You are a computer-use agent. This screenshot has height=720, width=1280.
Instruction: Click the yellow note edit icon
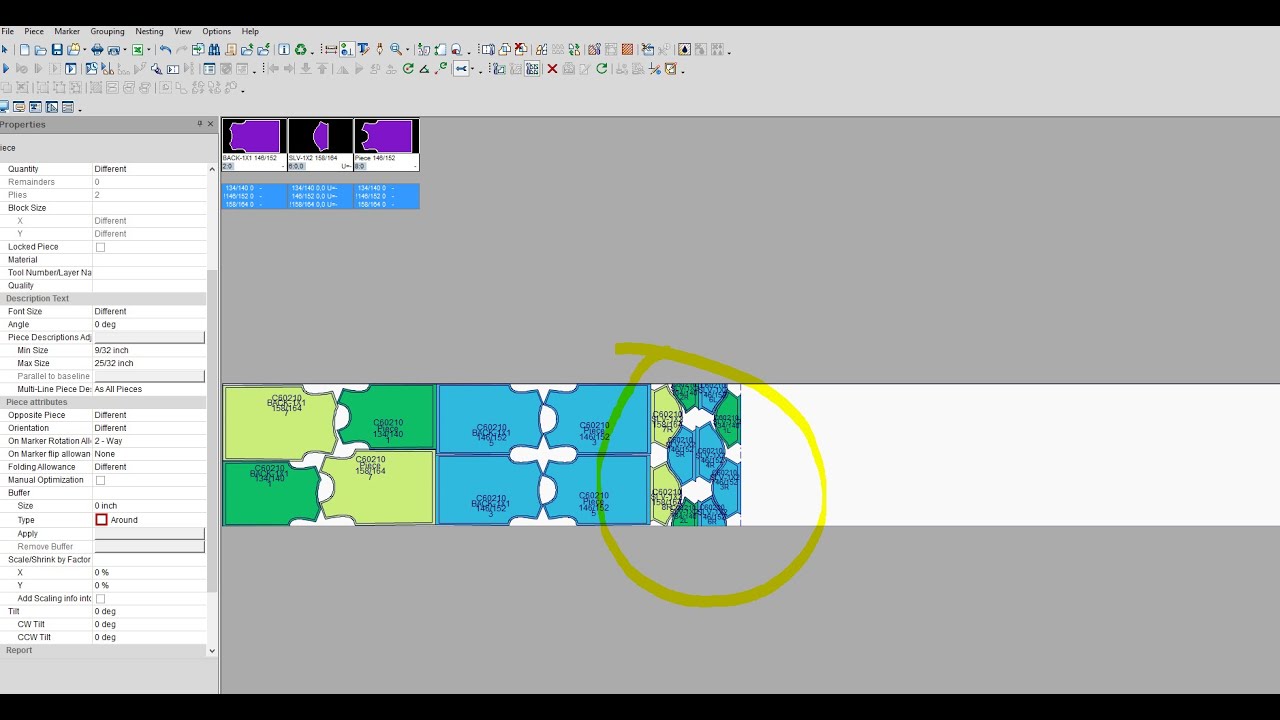click(670, 69)
